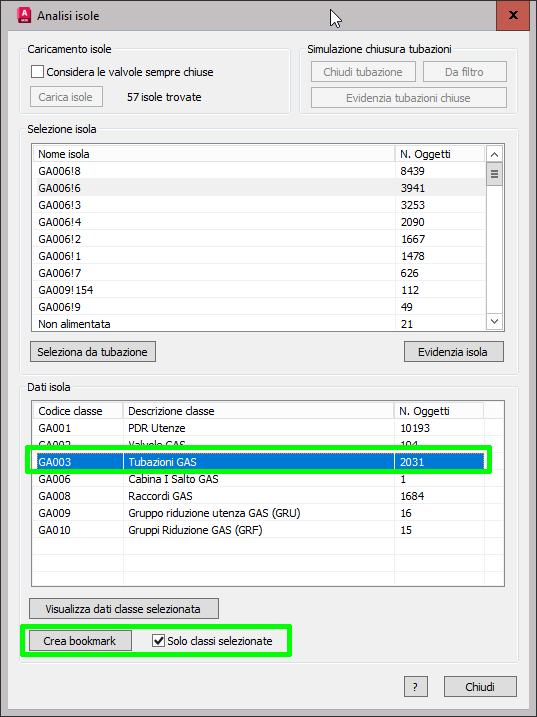Image resolution: width=537 pixels, height=717 pixels.
Task: Click the Evidenzia isola button
Action: tap(454, 352)
